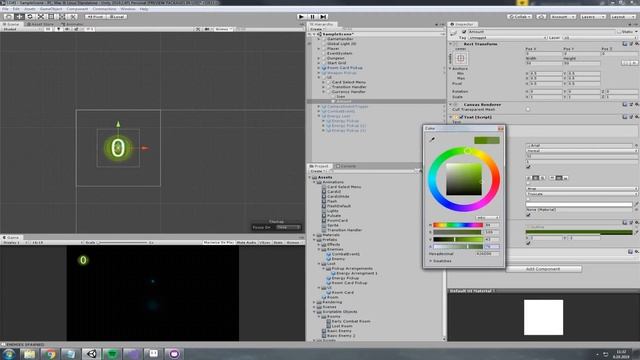Open Google Chrome from the taskbar
This screenshot has width=640, height=360.
point(51,353)
